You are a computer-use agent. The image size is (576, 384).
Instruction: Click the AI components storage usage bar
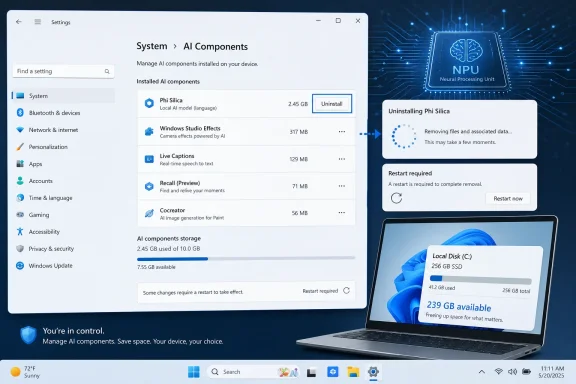[246, 259]
